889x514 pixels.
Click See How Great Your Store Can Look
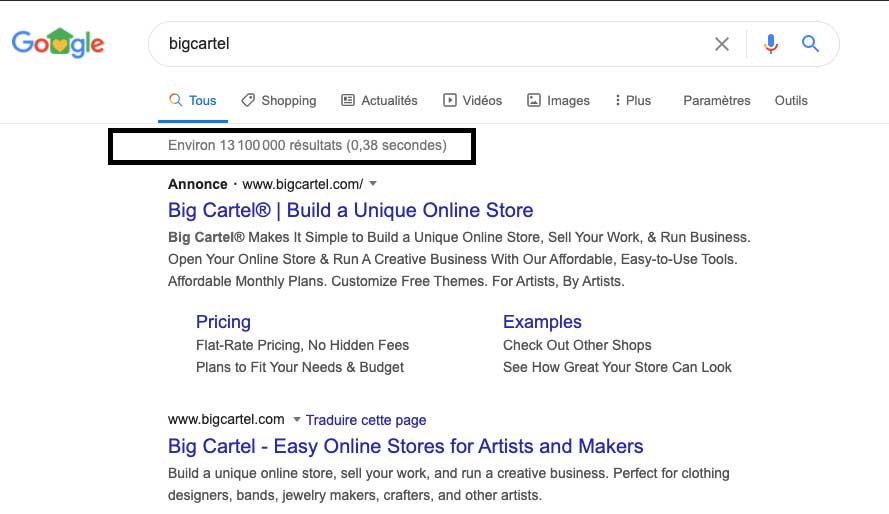(617, 367)
